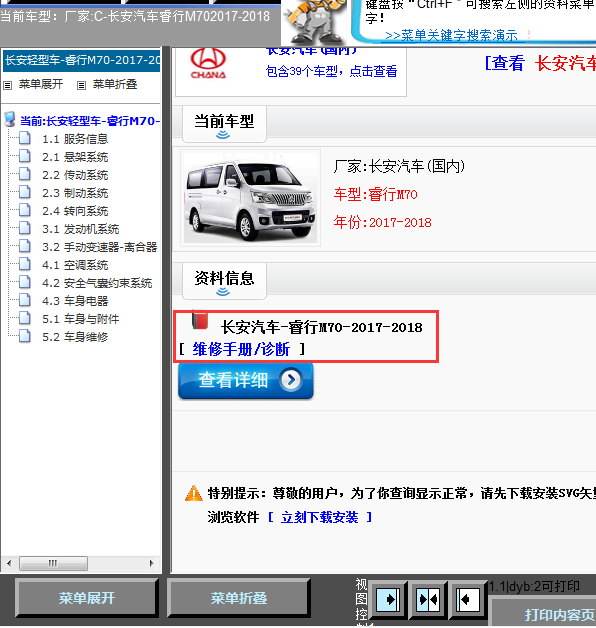Click the 厂家:长安汽车(国内) text

pyautogui.click(x=399, y=166)
